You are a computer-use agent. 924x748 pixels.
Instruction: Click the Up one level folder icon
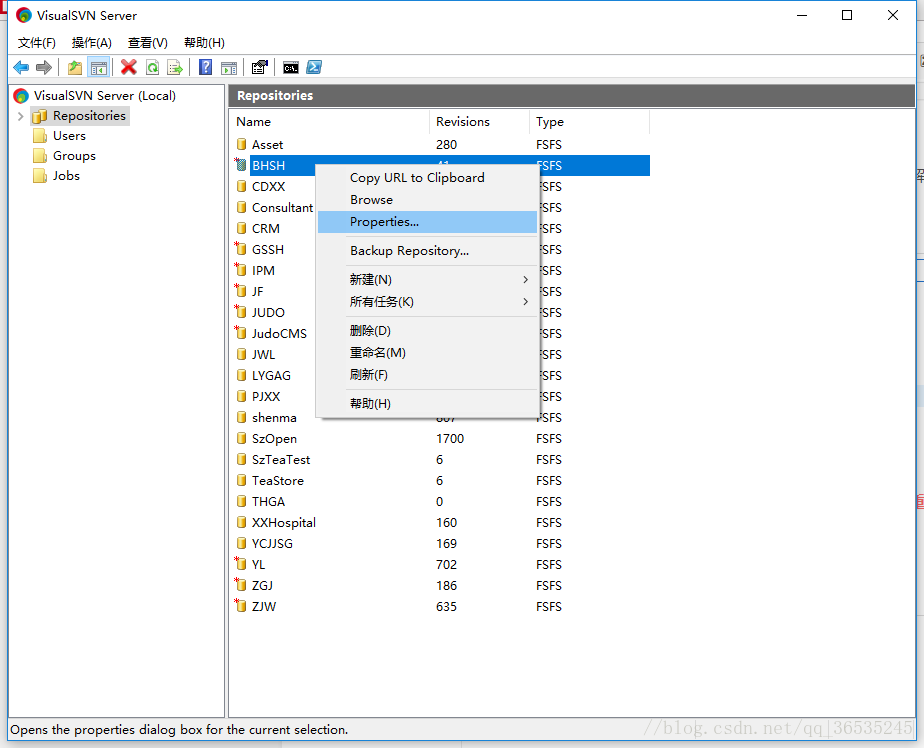tap(75, 67)
